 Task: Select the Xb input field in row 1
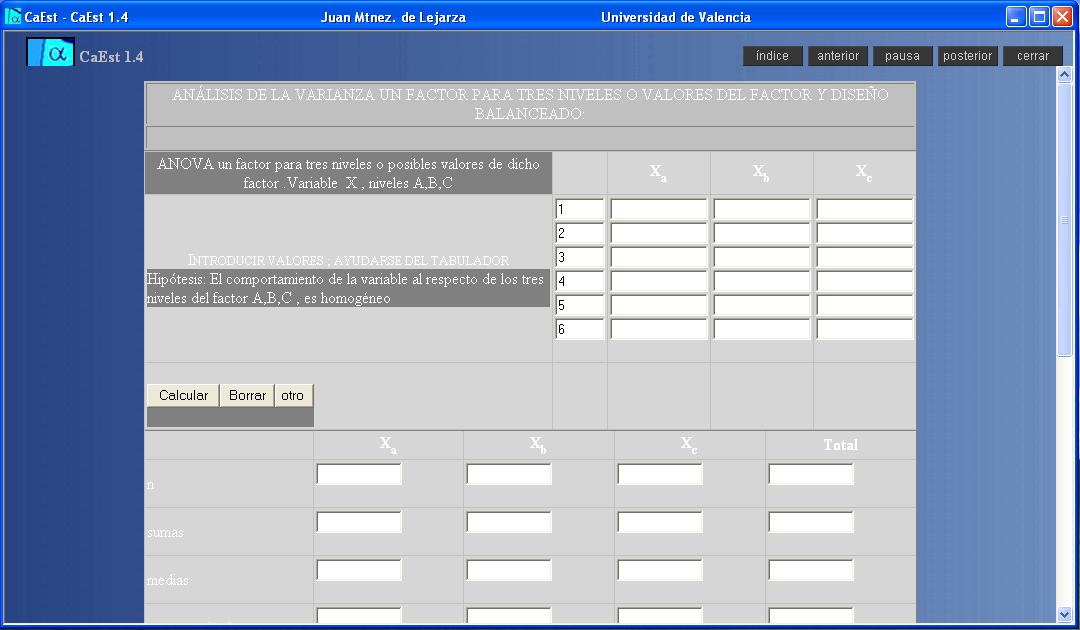pyautogui.click(x=762, y=209)
